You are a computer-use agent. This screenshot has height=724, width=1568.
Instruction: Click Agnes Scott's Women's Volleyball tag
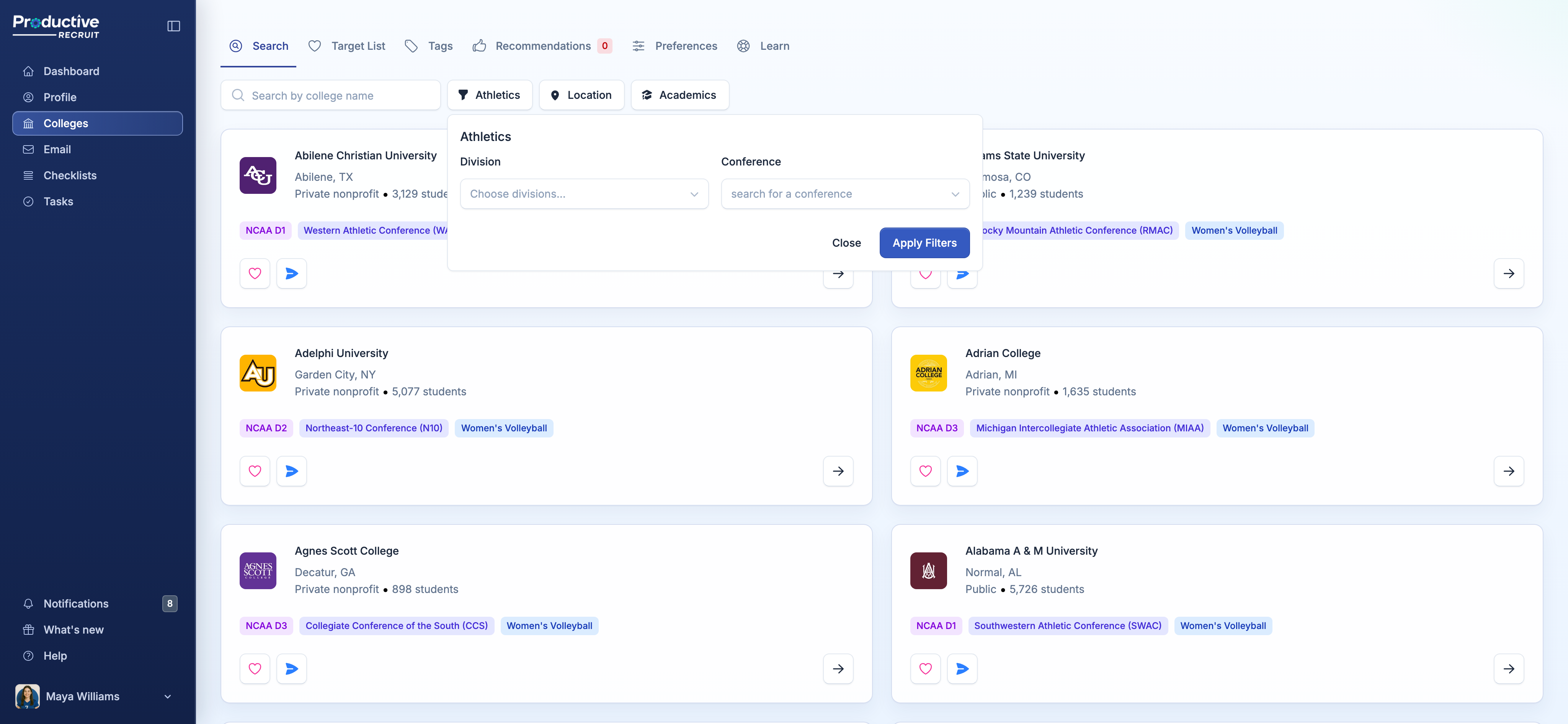[549, 626]
